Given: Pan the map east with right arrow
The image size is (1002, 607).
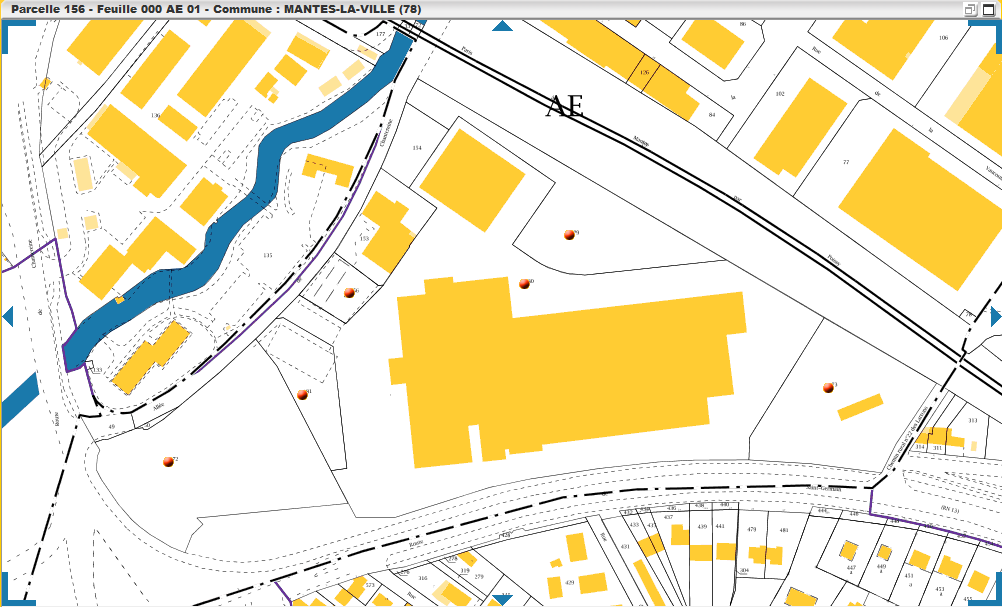Looking at the screenshot, I should point(995,317).
